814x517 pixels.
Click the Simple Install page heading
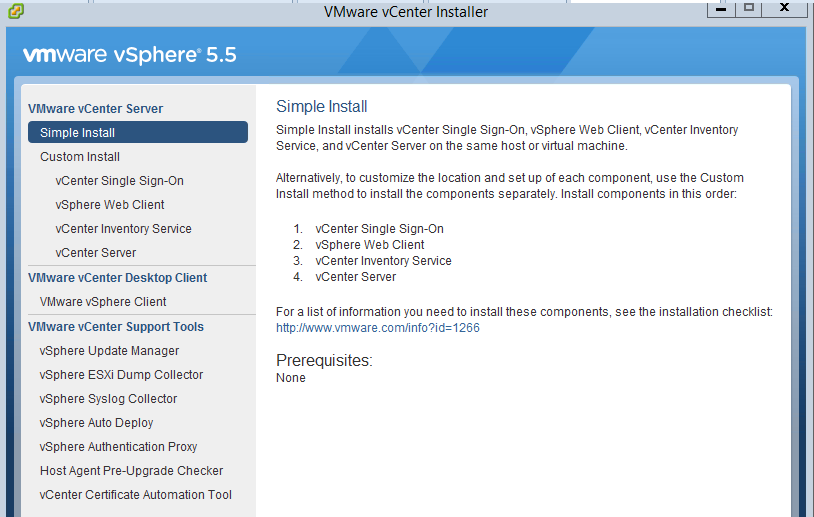pos(321,106)
